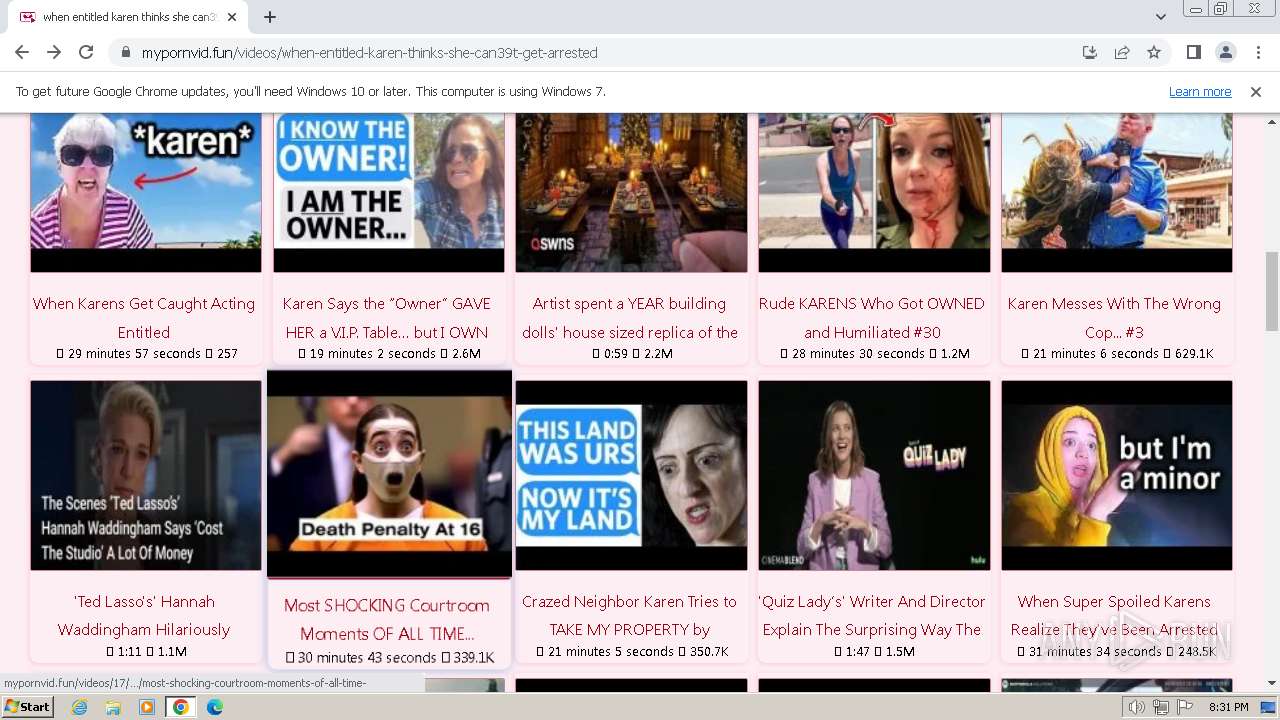Viewport: 1280px width, 720px height.
Task: Click the 8:31 PM system clock
Action: click(x=1229, y=707)
